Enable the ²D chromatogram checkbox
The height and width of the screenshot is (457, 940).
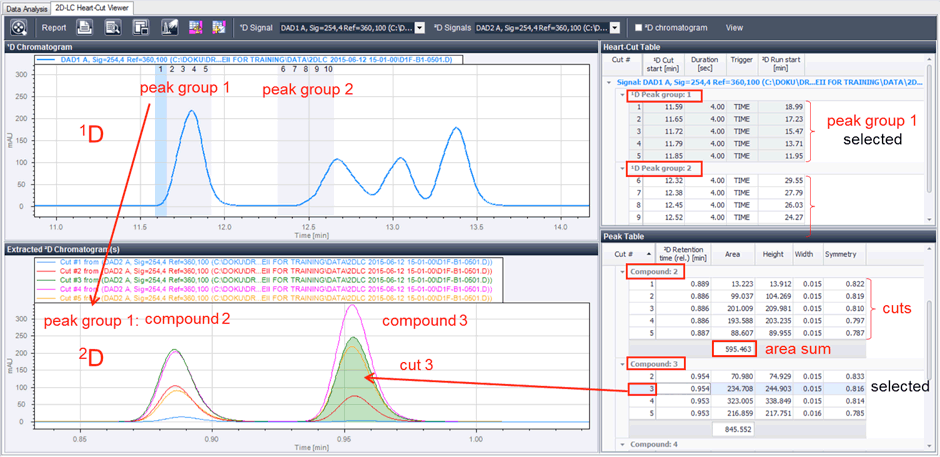(640, 28)
